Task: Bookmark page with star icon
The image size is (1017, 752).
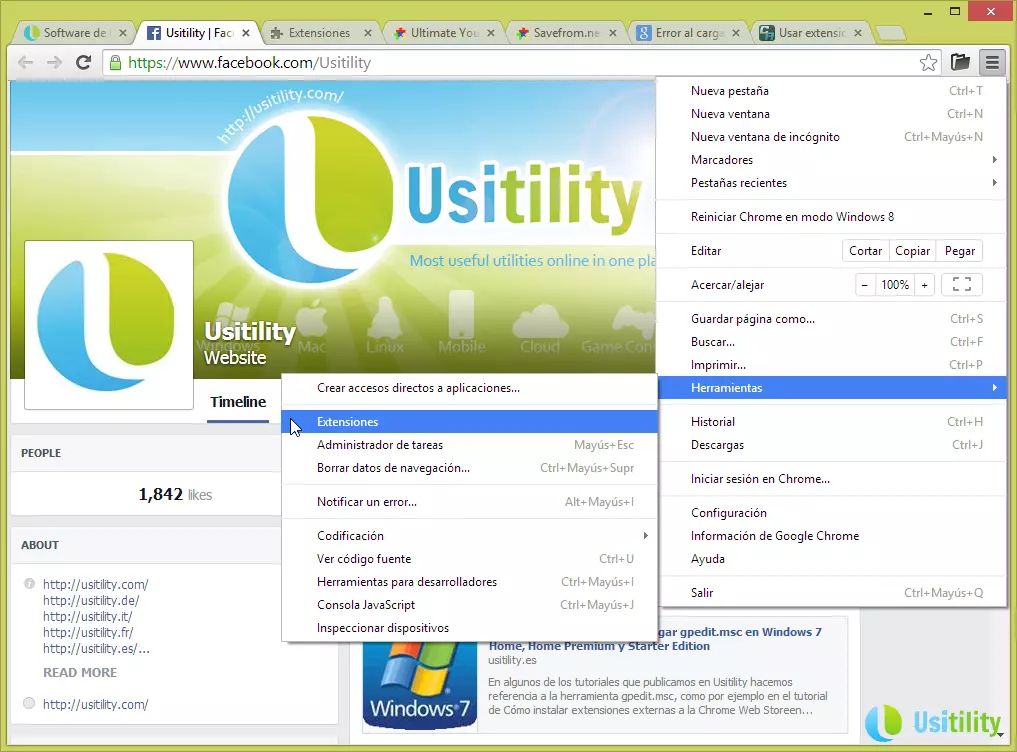Action: click(x=929, y=63)
